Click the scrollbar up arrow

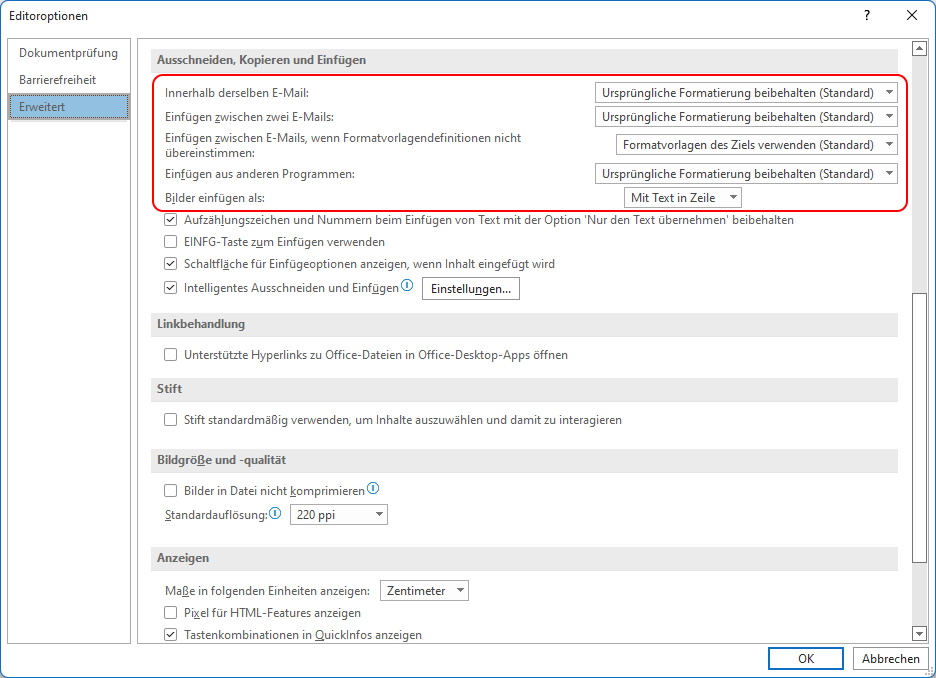tap(919, 48)
